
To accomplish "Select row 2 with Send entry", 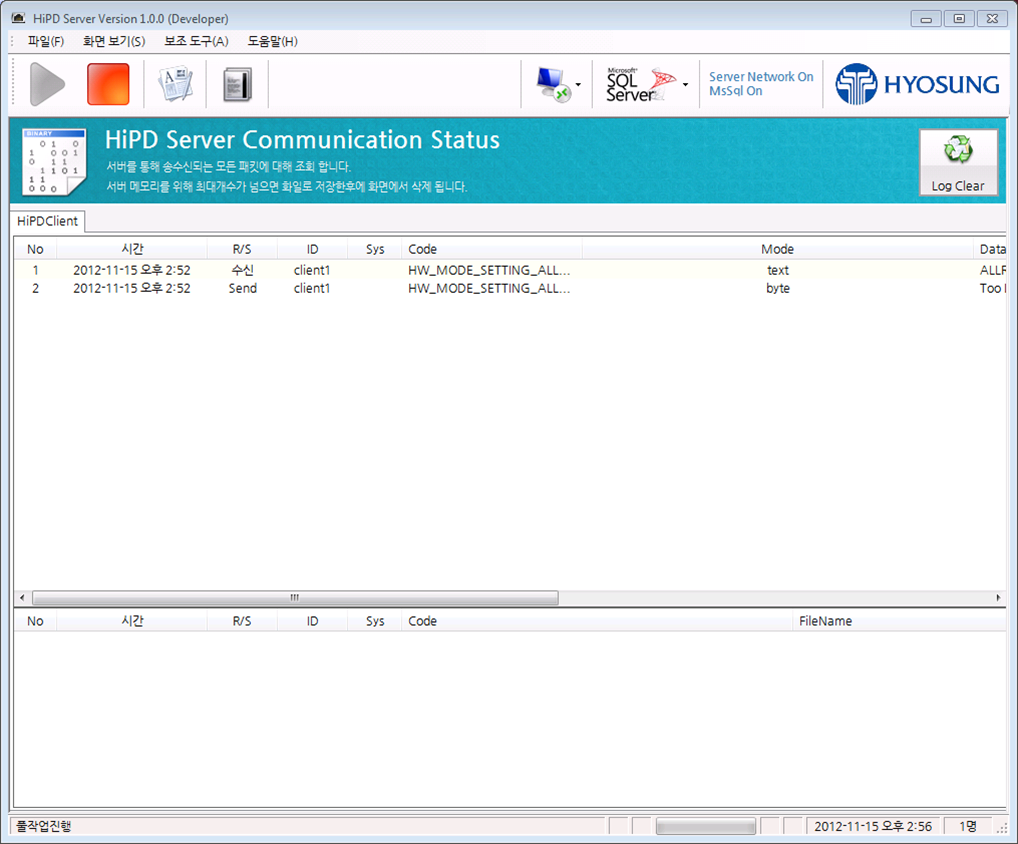I will click(510, 288).
